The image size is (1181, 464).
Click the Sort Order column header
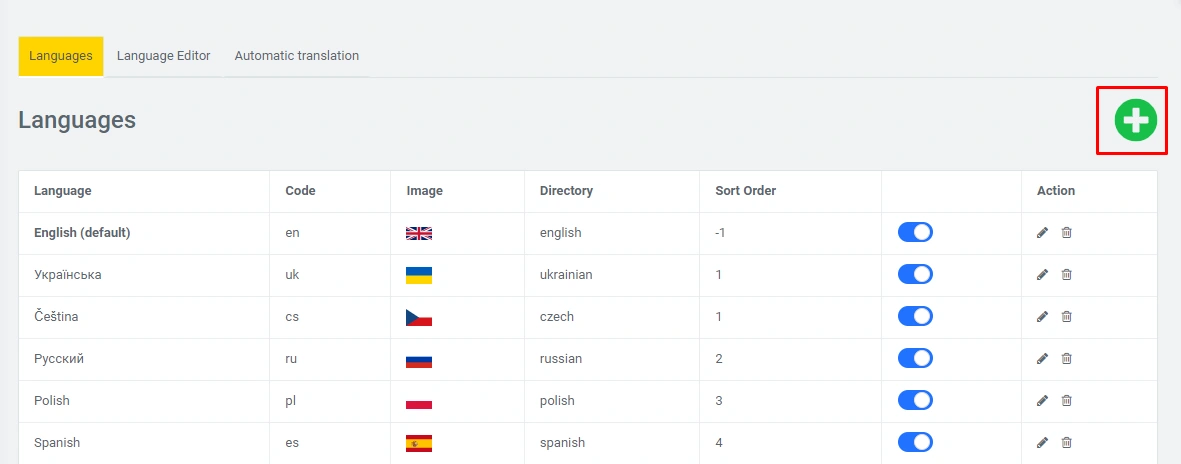coord(745,191)
